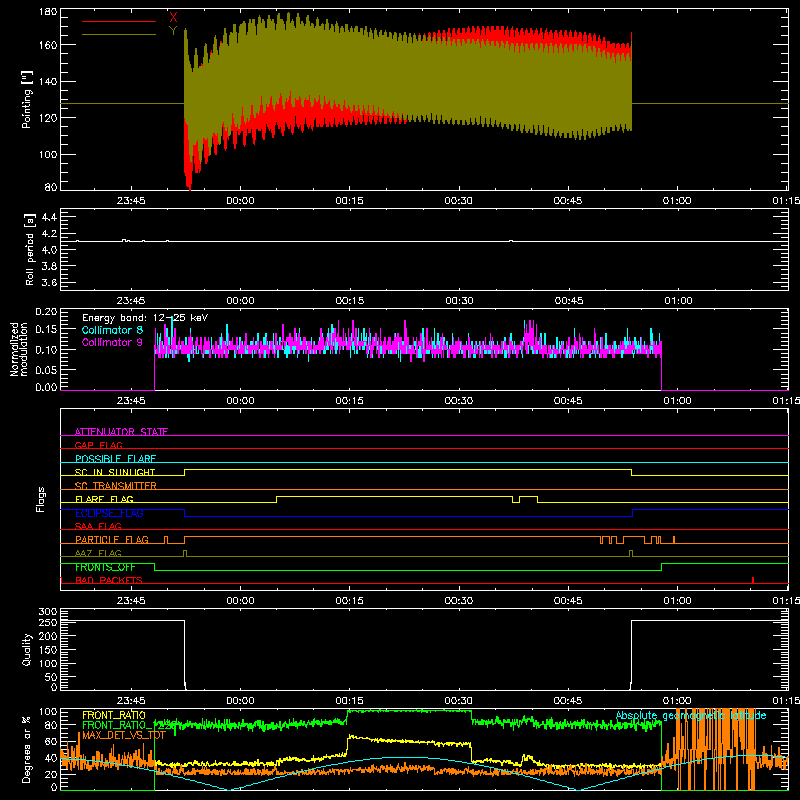Click the 23:45 time label under Flags plot

(131, 601)
